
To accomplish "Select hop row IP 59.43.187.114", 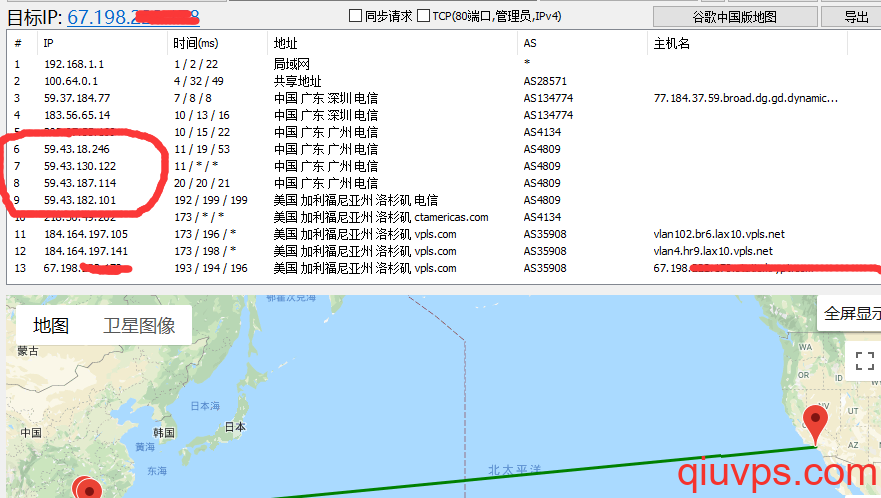I will tap(80, 183).
